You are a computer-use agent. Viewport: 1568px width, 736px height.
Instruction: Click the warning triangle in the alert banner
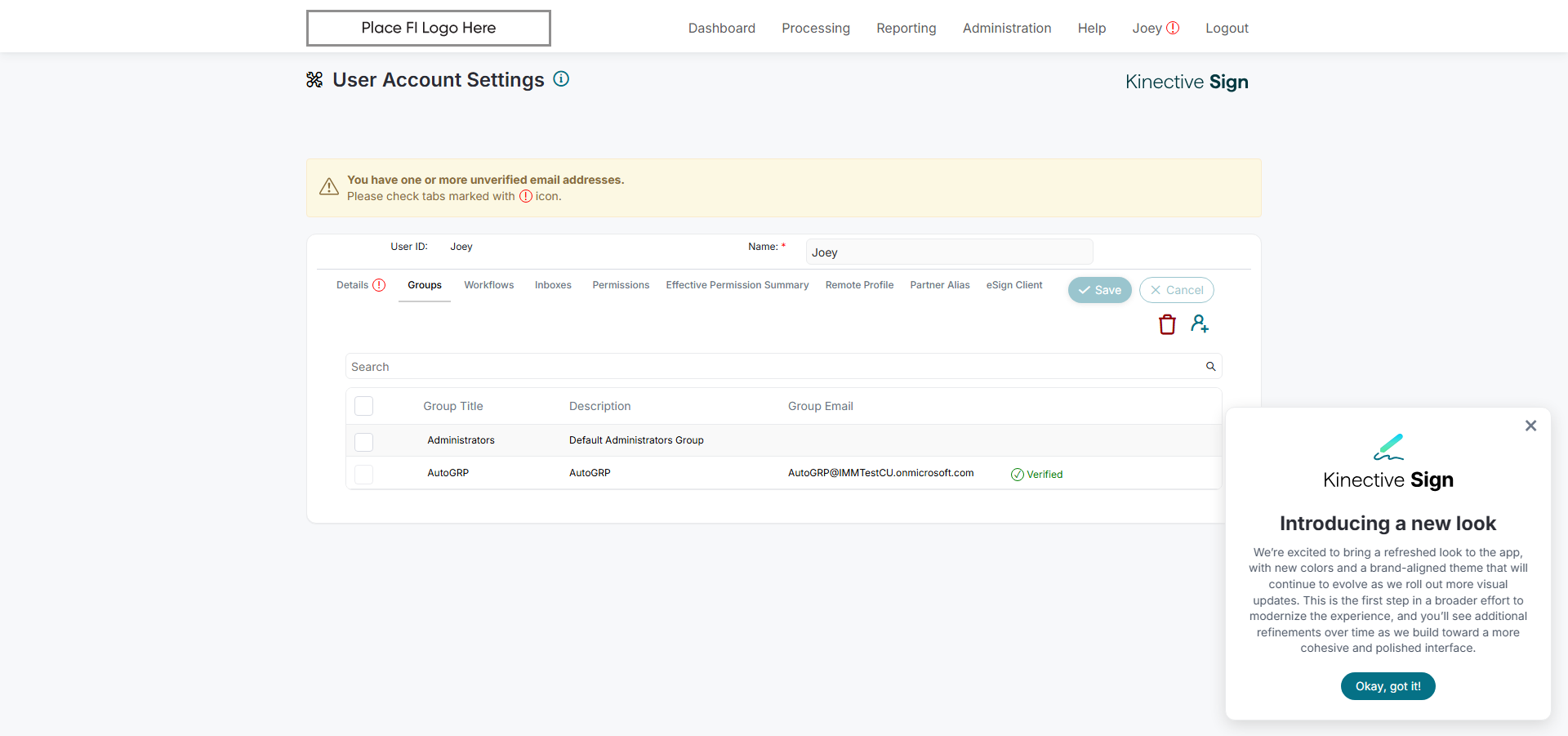point(329,187)
